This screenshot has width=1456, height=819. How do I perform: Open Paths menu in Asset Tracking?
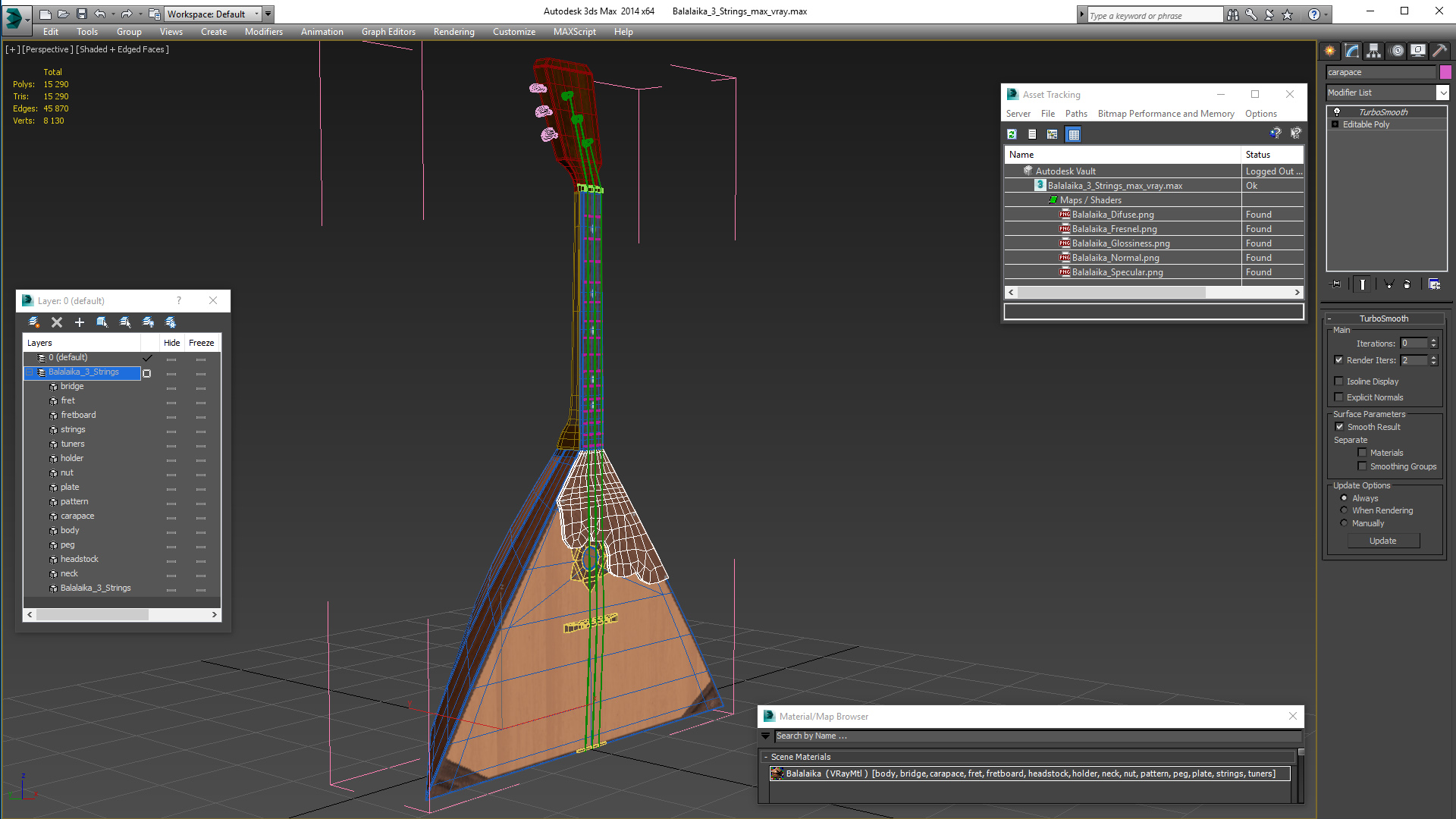click(x=1075, y=114)
